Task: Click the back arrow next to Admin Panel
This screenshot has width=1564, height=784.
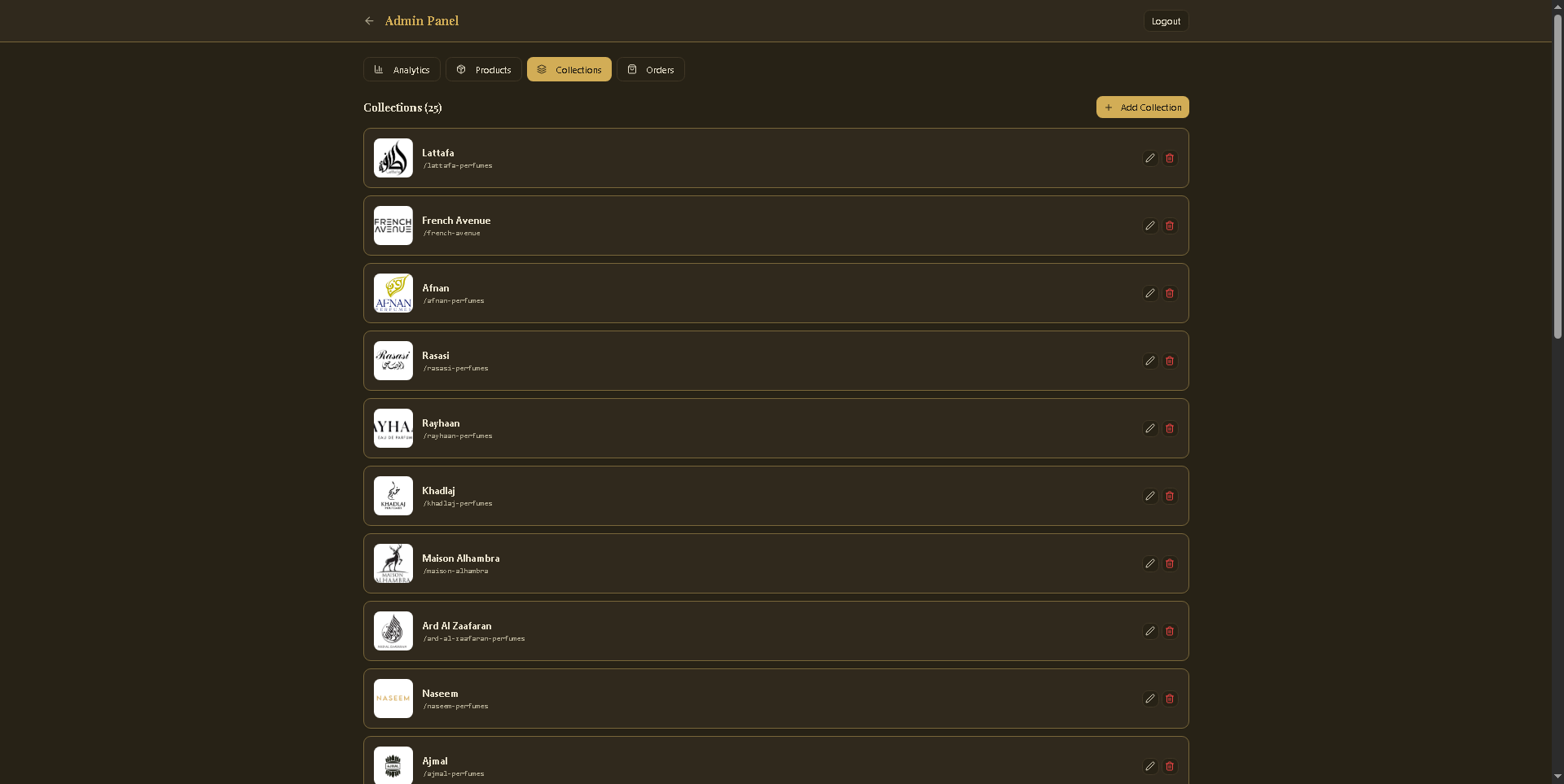Action: 369,21
